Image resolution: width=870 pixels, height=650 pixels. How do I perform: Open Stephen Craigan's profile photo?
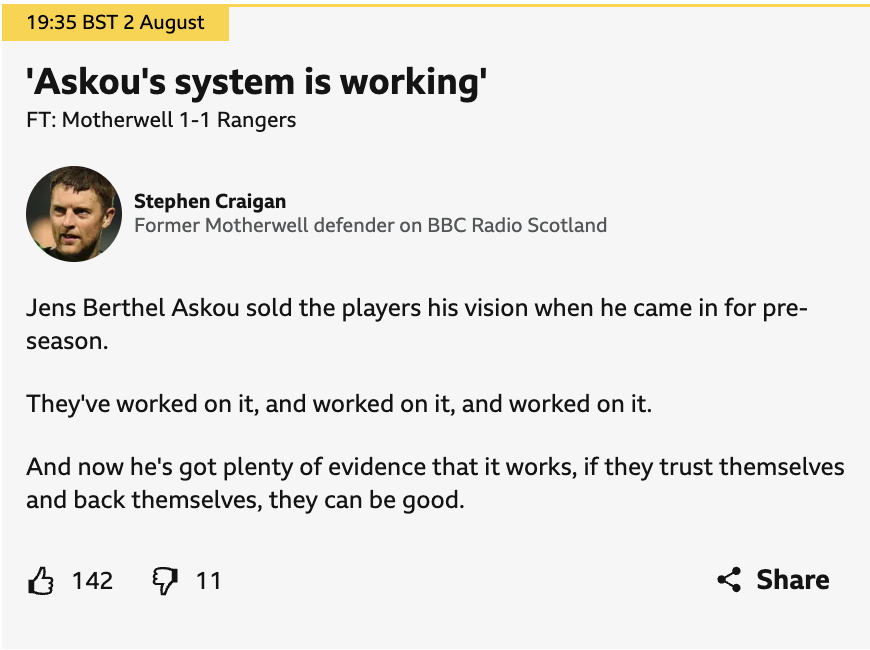click(73, 214)
